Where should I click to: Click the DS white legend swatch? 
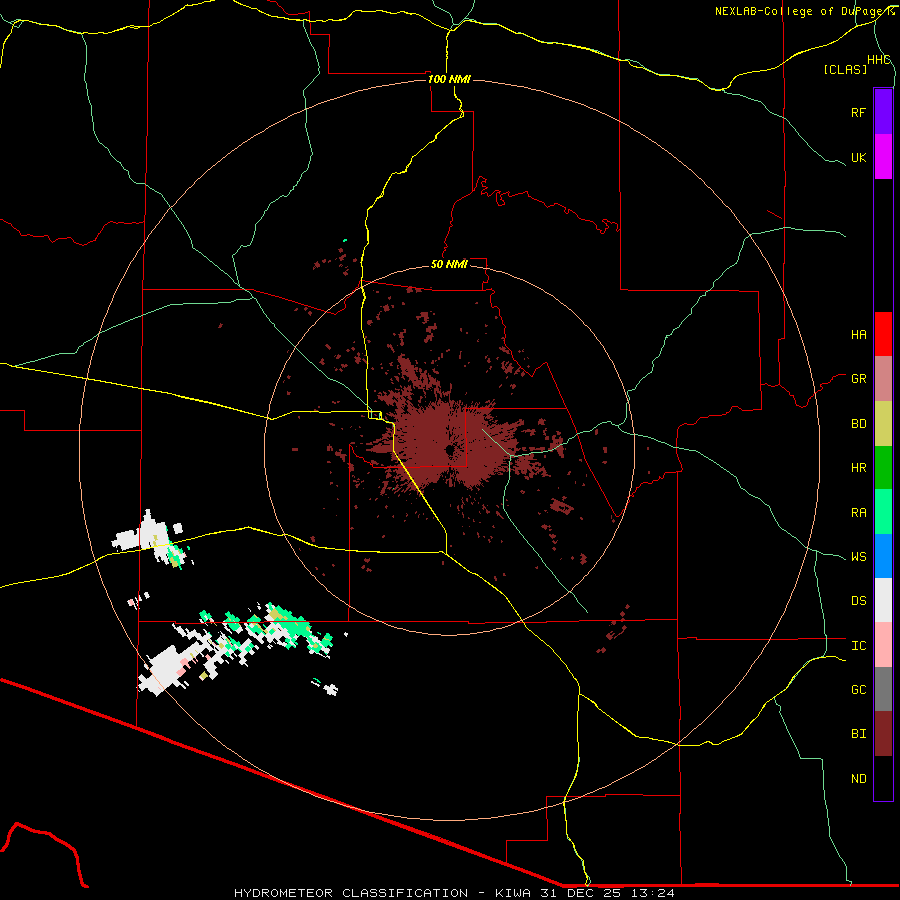883,600
